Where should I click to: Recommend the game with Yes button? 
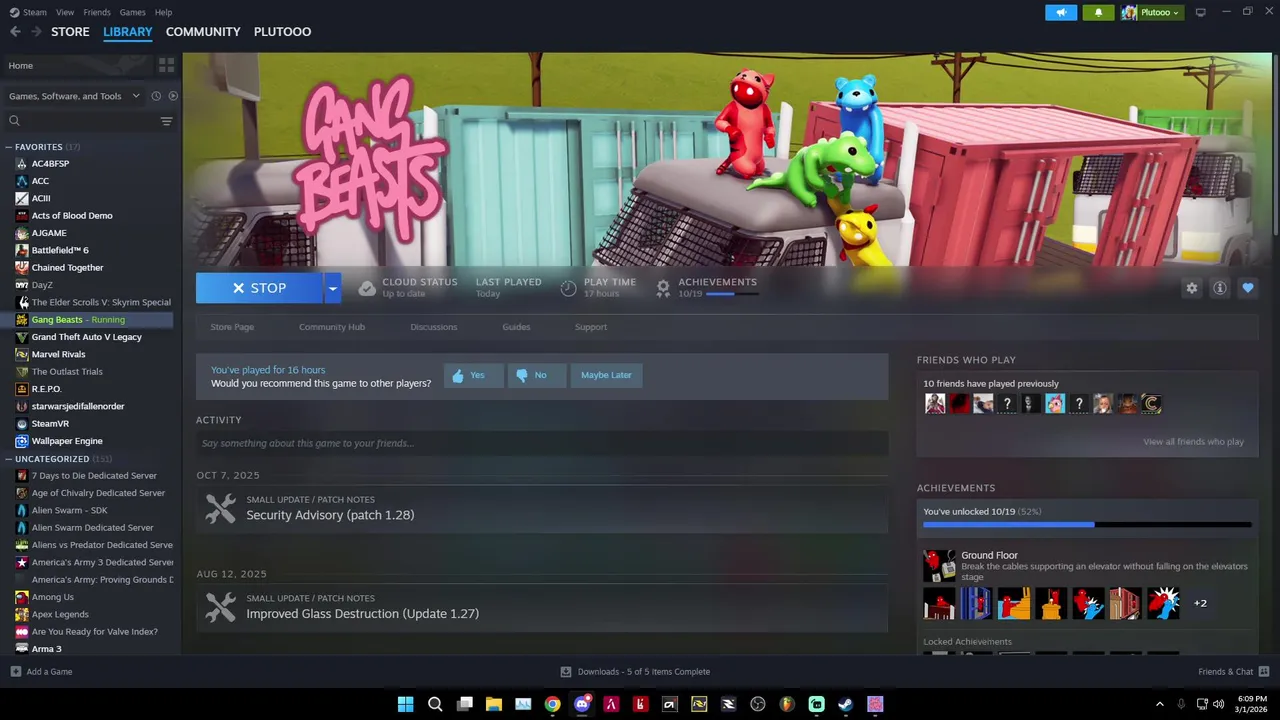473,375
